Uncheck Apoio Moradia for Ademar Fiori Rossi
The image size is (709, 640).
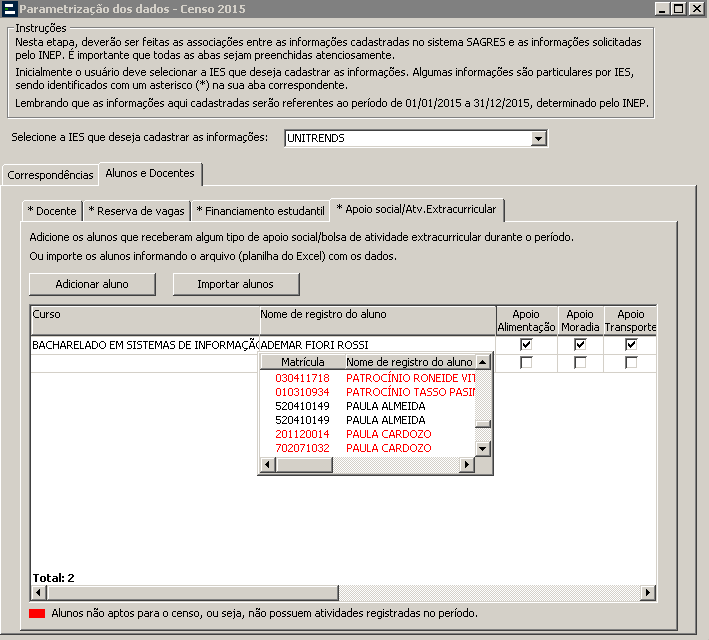[x=579, y=345]
